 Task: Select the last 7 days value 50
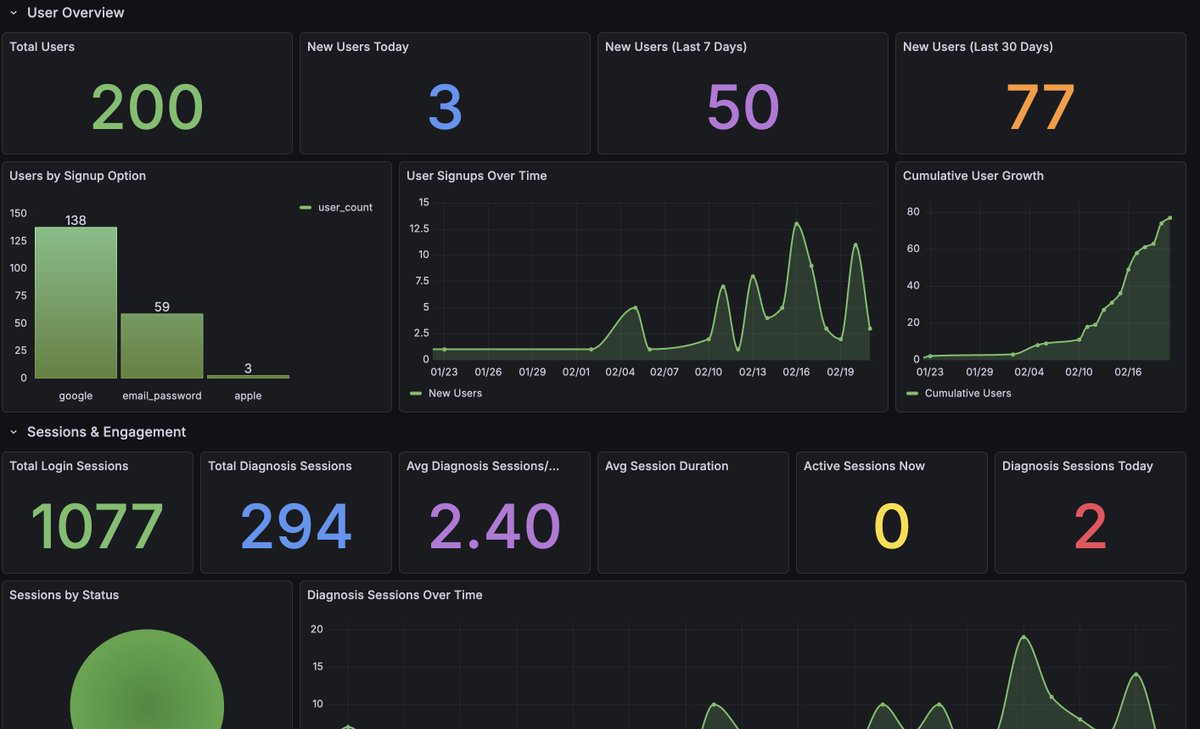click(742, 107)
